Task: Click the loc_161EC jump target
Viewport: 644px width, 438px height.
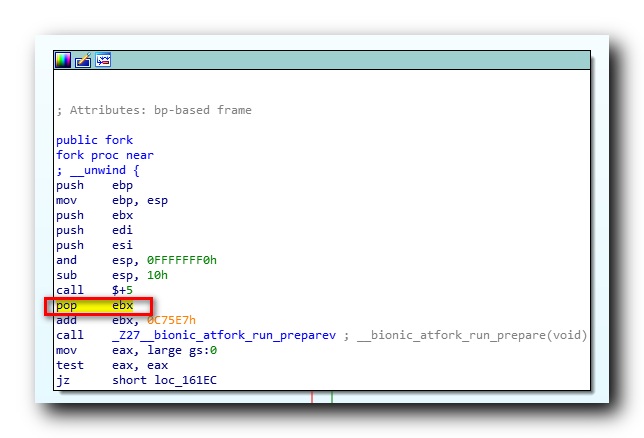Action: 185,380
